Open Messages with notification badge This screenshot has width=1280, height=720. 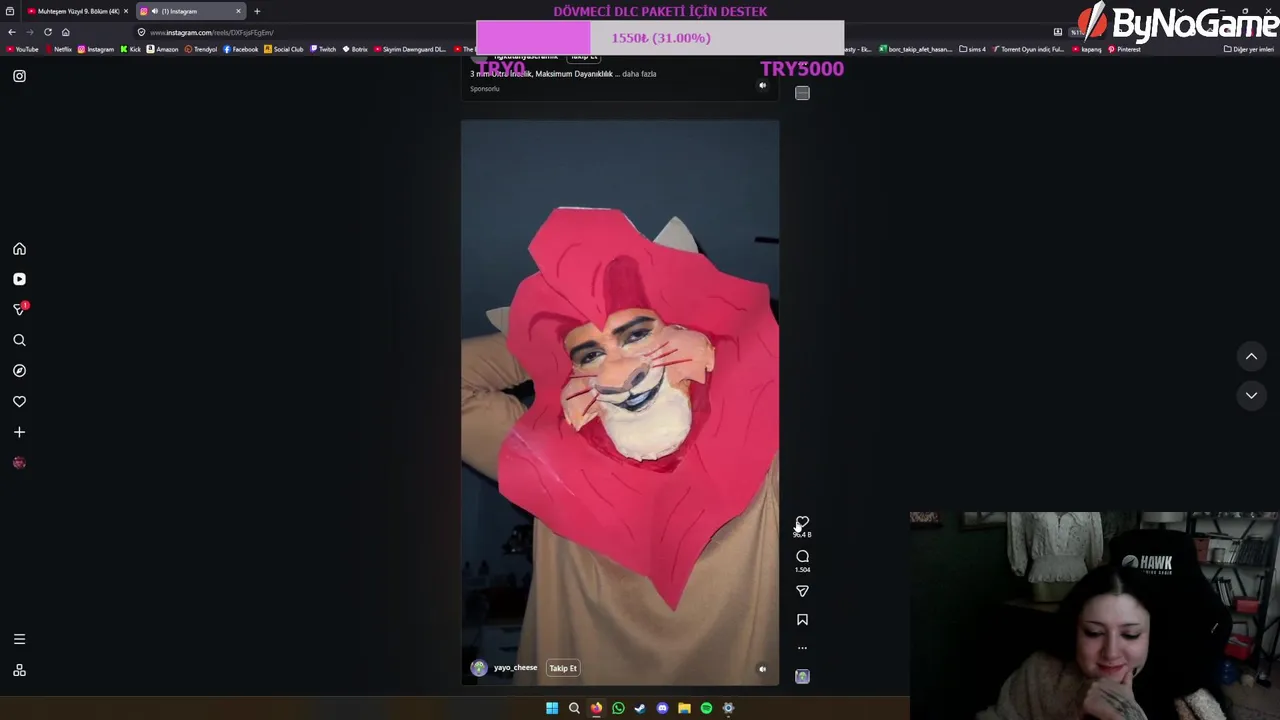click(19, 309)
